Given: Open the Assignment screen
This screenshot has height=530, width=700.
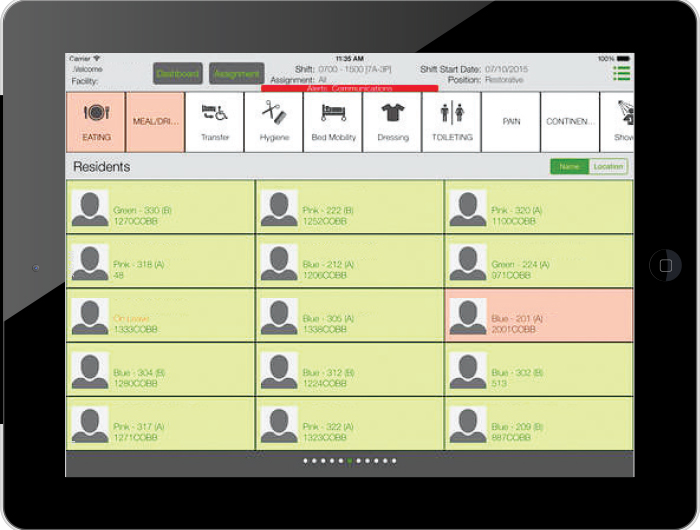Looking at the screenshot, I should (x=237, y=74).
